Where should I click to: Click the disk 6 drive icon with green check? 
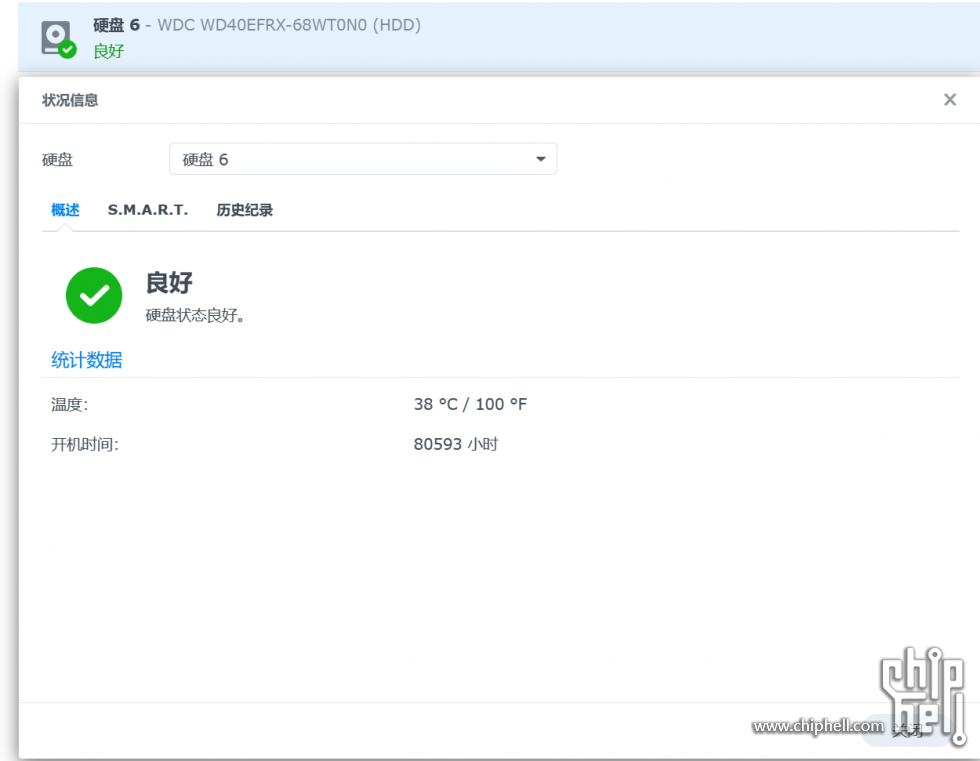coord(59,39)
